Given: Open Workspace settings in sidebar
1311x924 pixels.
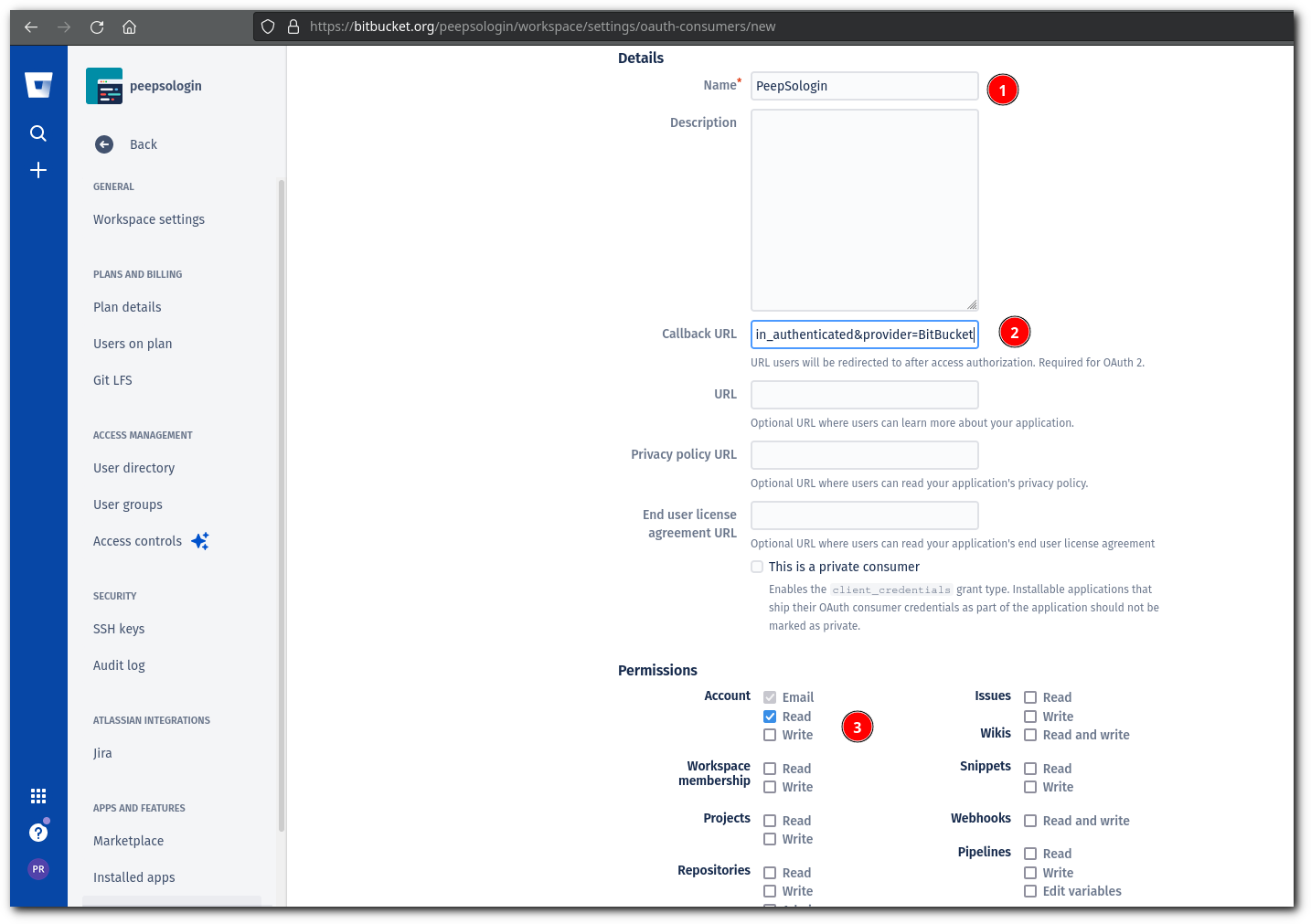Looking at the screenshot, I should (149, 219).
